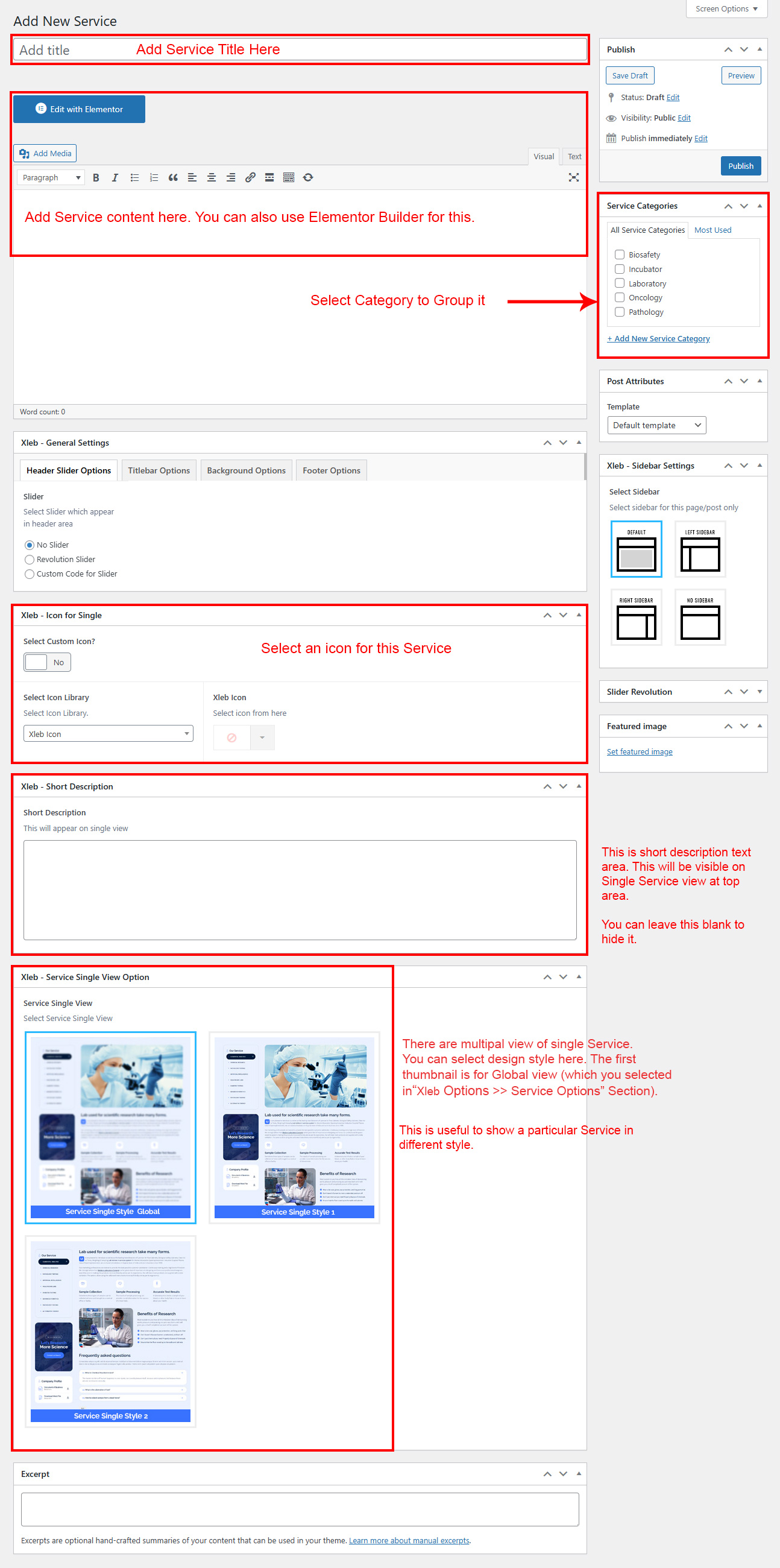Insert the Read More tag
780x1568 pixels.
coord(269,178)
